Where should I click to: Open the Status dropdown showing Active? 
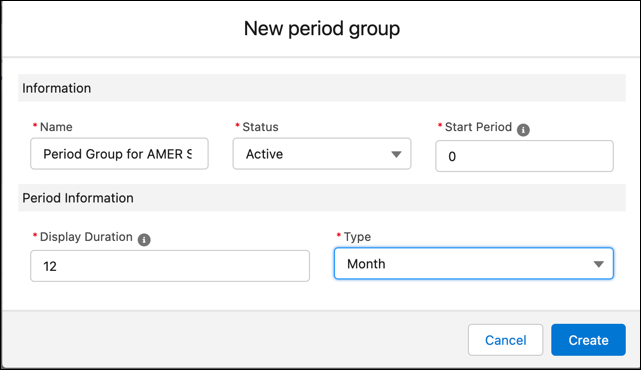[322, 154]
